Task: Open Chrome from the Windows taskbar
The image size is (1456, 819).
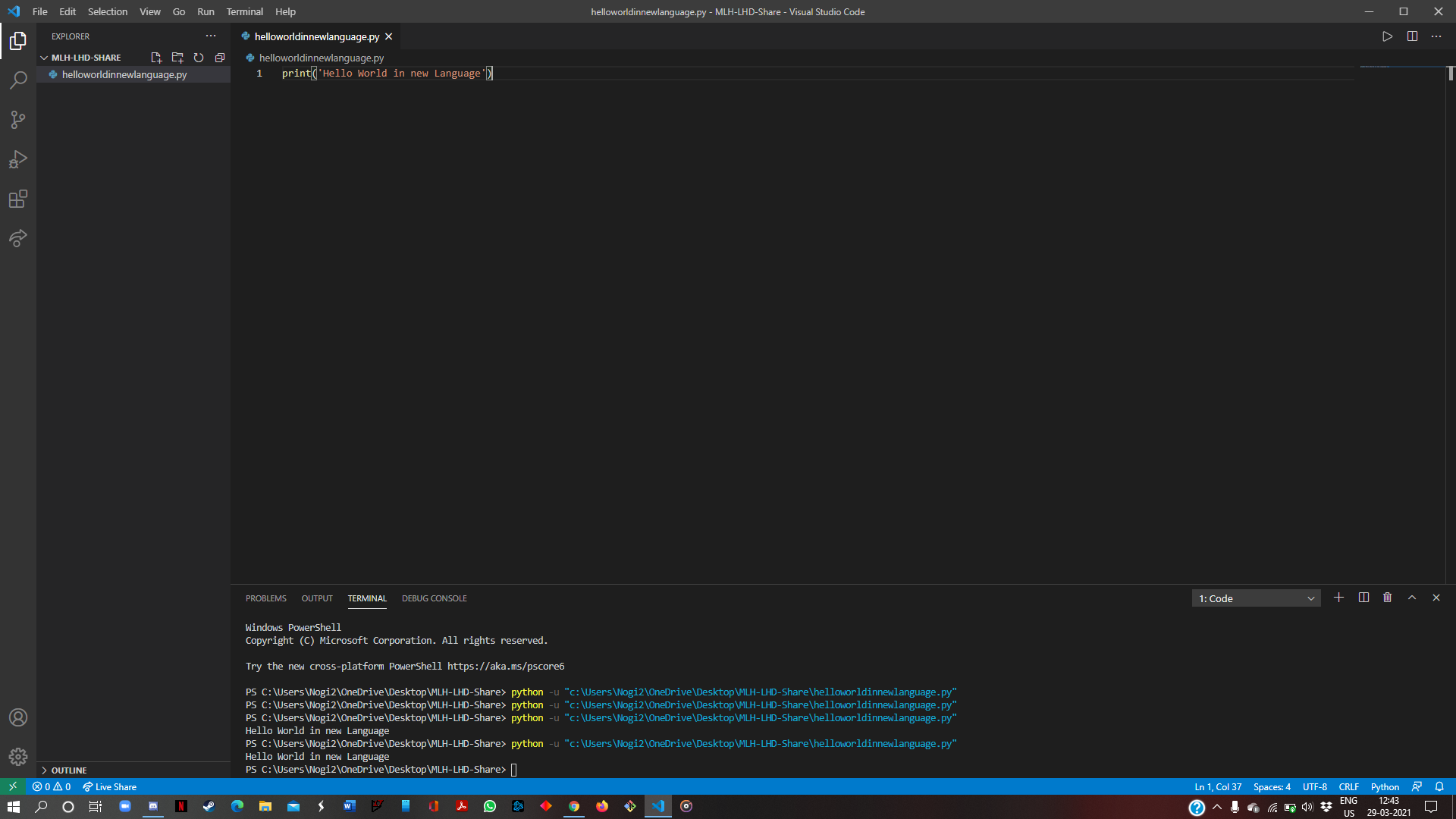Action: pos(574,806)
